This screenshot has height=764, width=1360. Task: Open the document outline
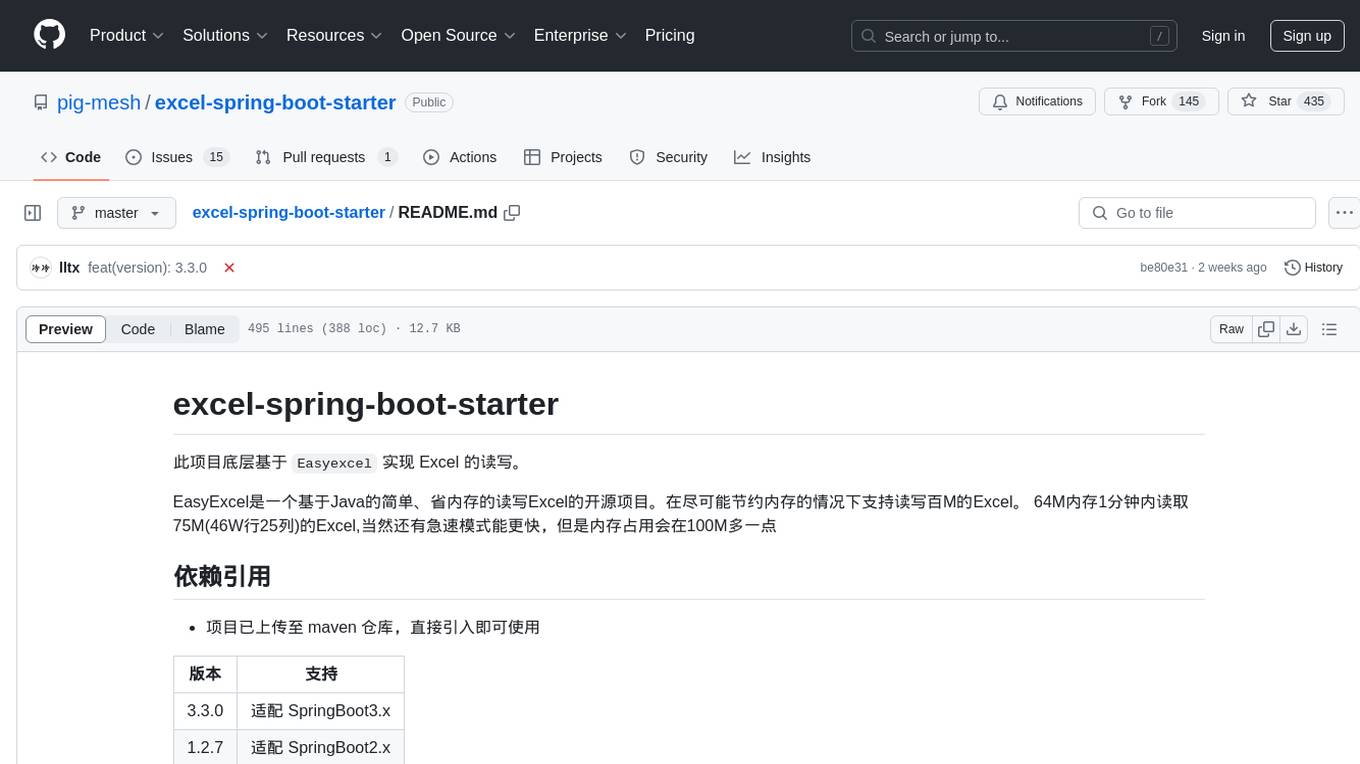pyautogui.click(x=1329, y=329)
